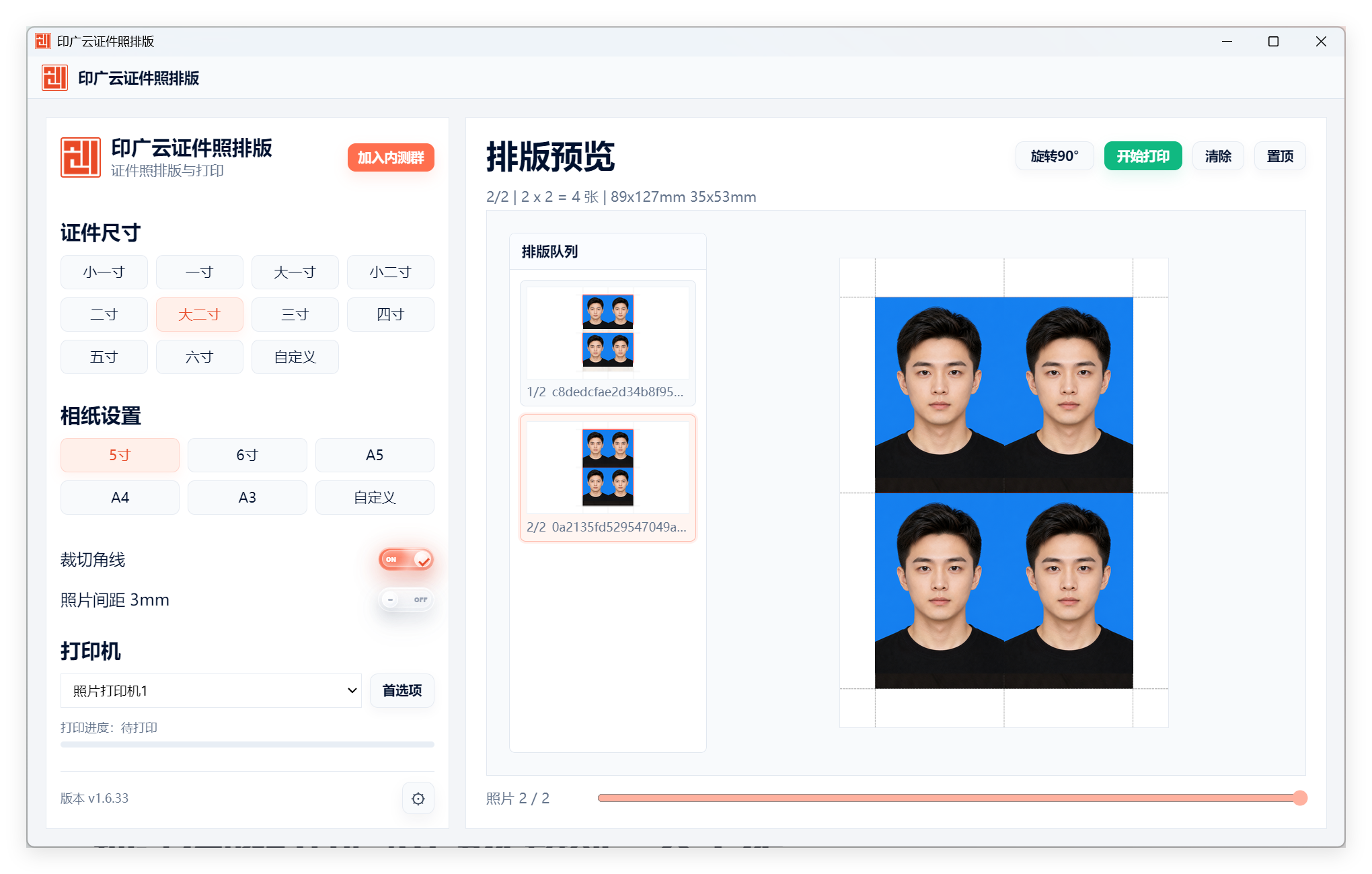Choose 四寸 photo size
1372x874 pixels.
click(x=391, y=315)
